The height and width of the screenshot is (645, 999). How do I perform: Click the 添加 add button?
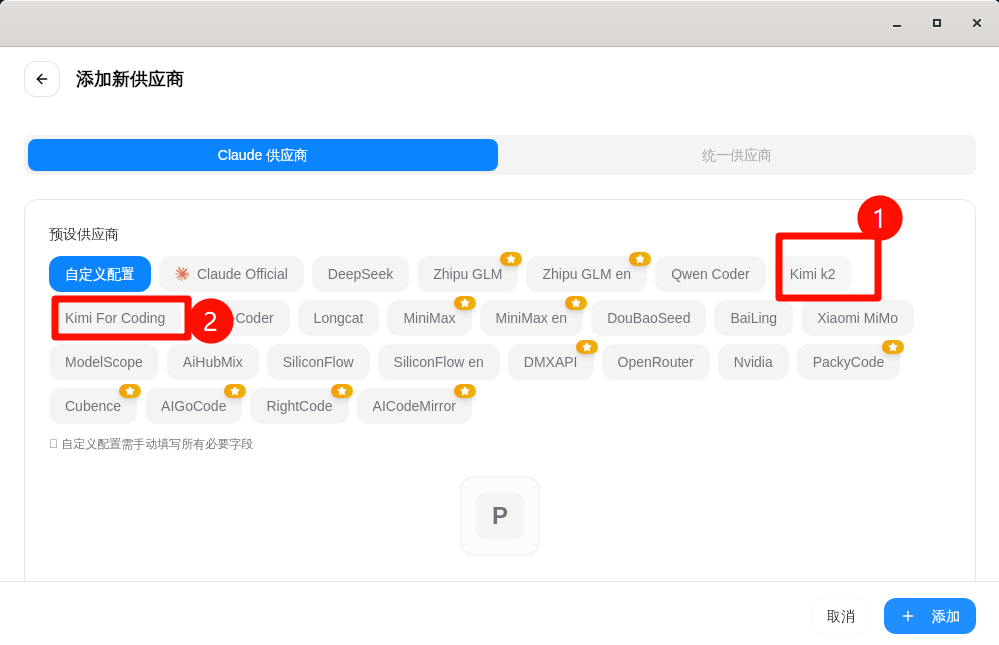click(x=929, y=616)
